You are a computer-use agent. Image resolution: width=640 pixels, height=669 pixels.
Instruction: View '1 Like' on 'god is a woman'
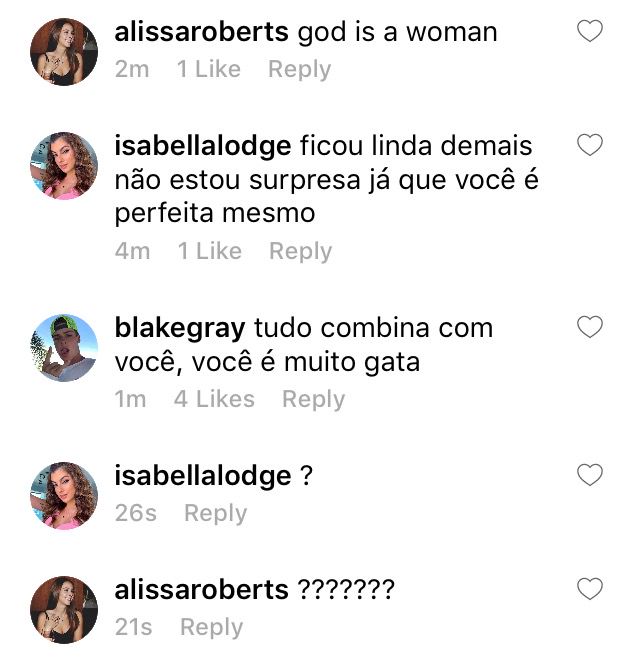click(209, 69)
